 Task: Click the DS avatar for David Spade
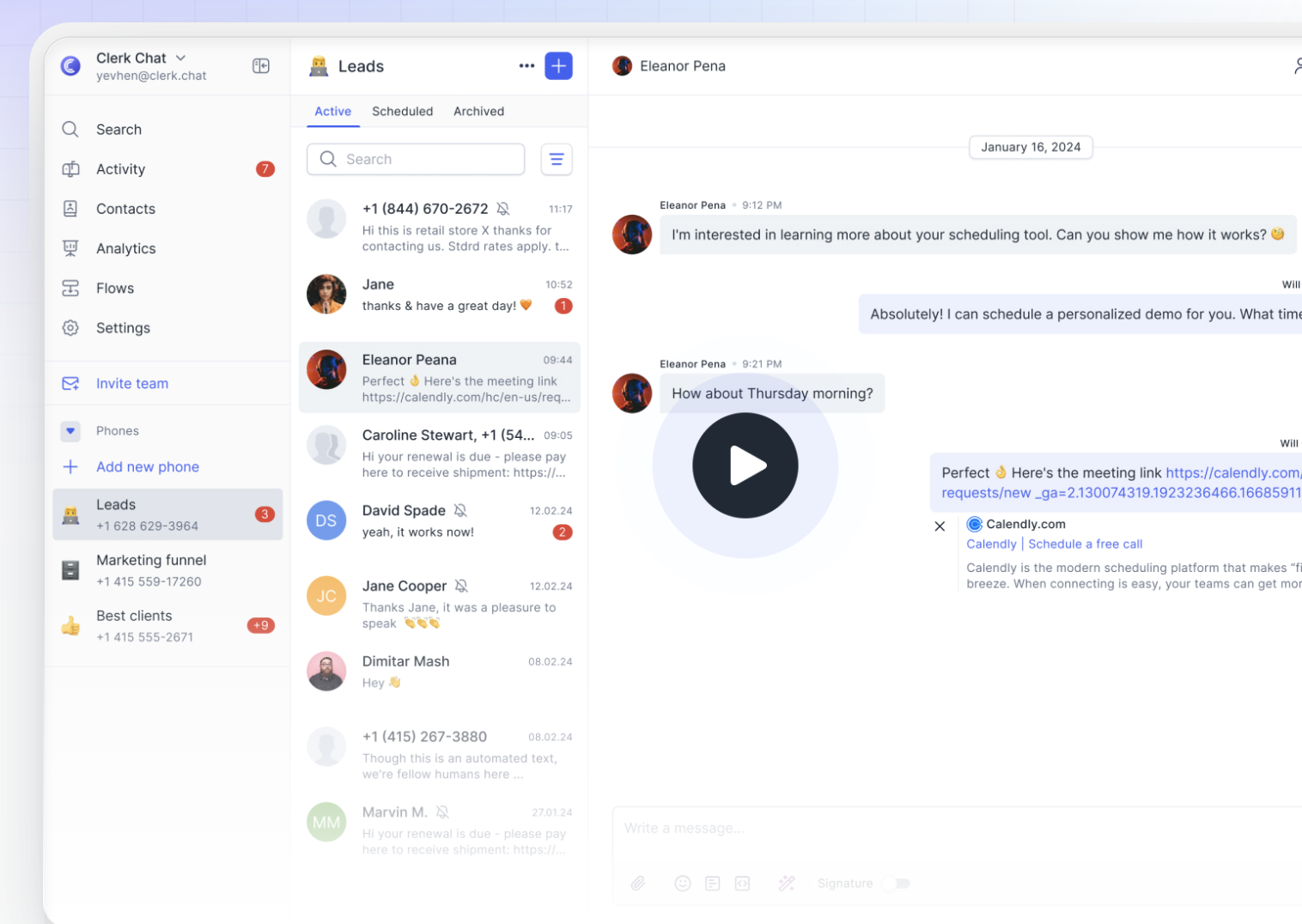click(x=326, y=520)
